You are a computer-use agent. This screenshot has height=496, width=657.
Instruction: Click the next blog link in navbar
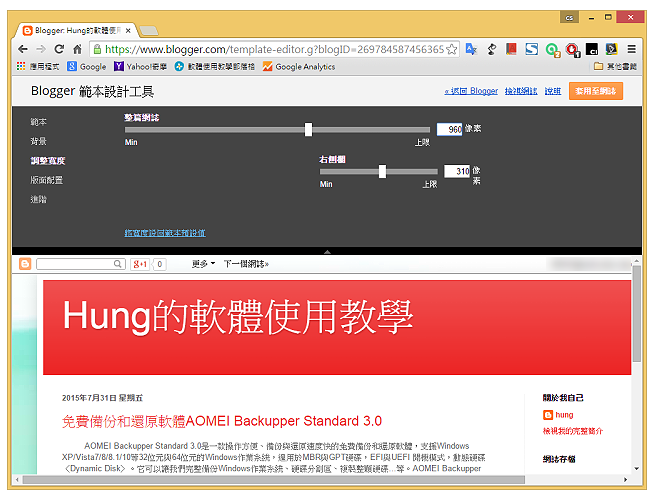click(x=246, y=264)
